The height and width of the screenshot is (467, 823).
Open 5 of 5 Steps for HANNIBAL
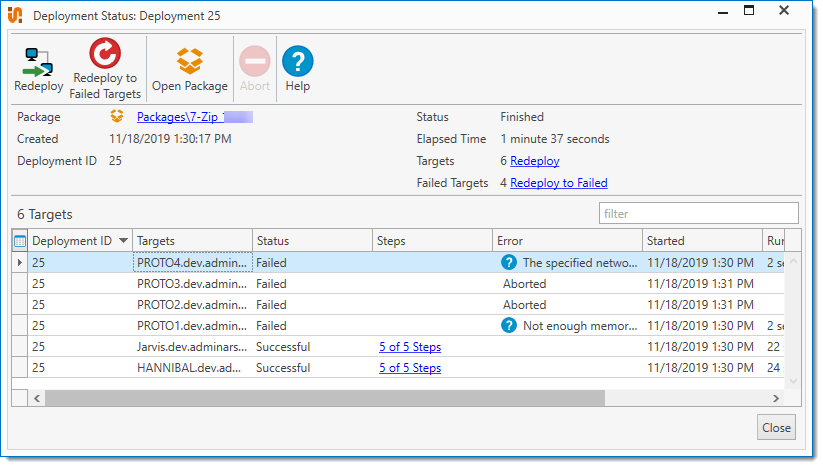(409, 368)
